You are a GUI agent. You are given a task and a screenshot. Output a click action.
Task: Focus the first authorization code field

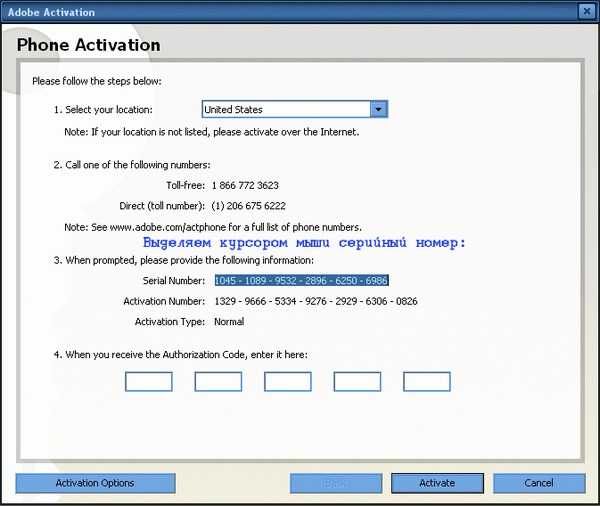point(149,382)
